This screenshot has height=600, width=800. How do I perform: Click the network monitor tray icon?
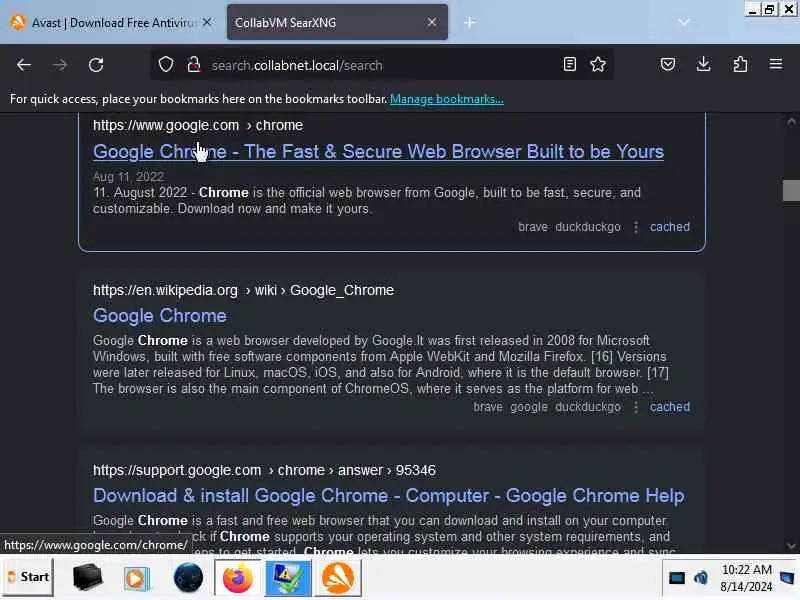677,579
